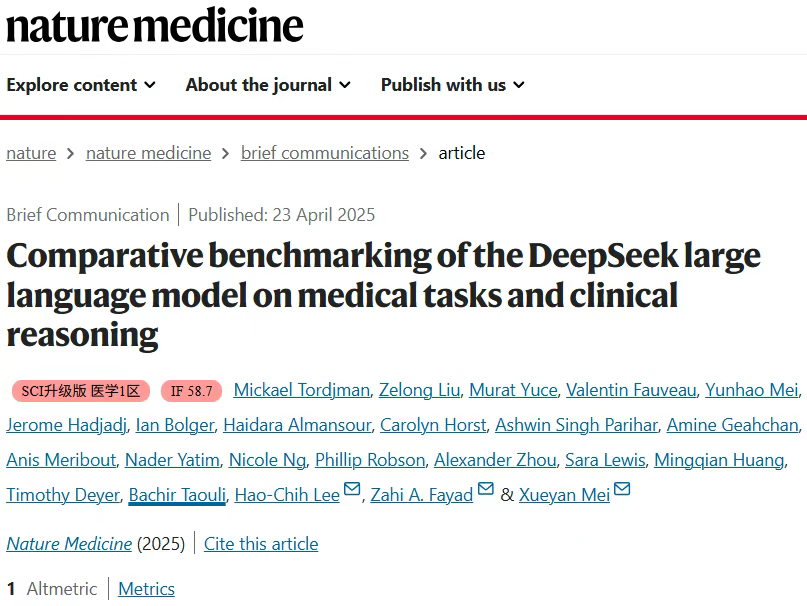807x606 pixels.
Task: Click envelope icon next to Xueyan Mei
Action: tap(622, 488)
